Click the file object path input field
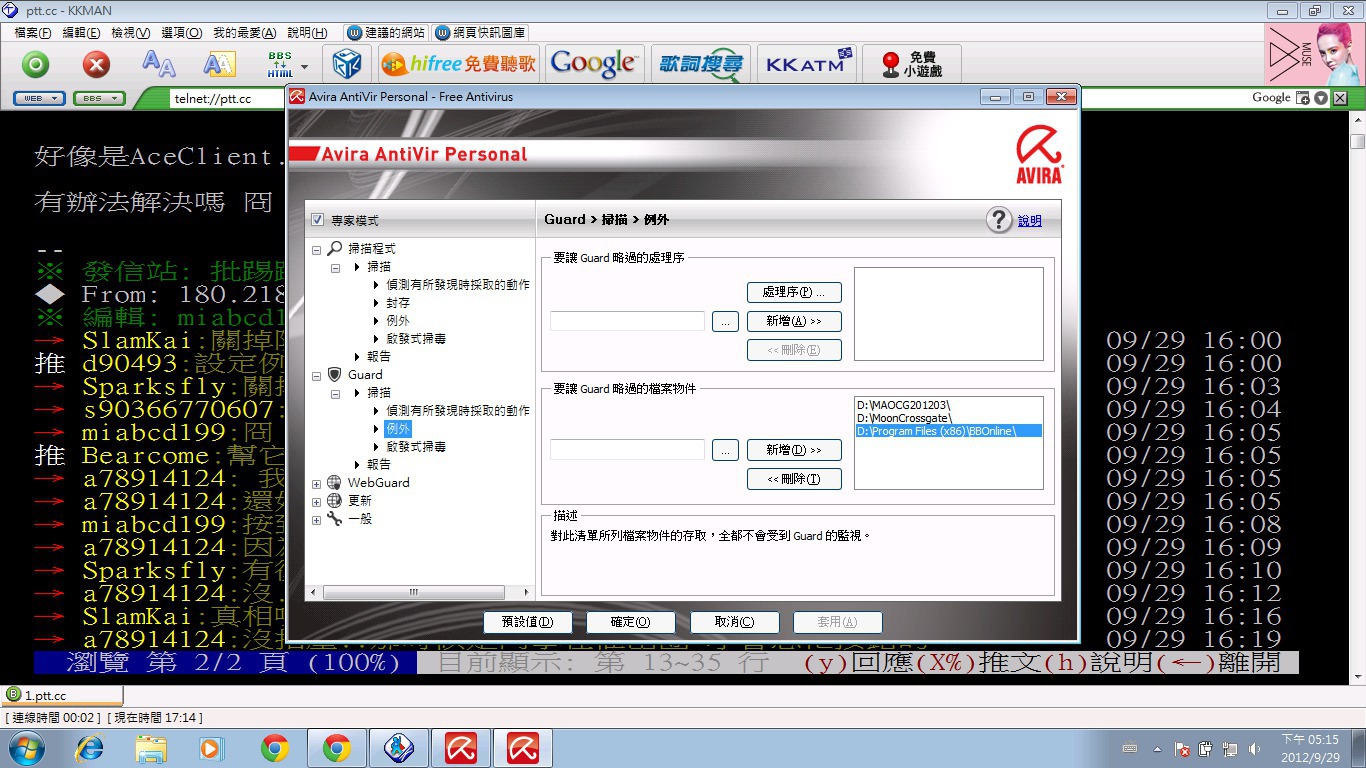 (x=628, y=450)
